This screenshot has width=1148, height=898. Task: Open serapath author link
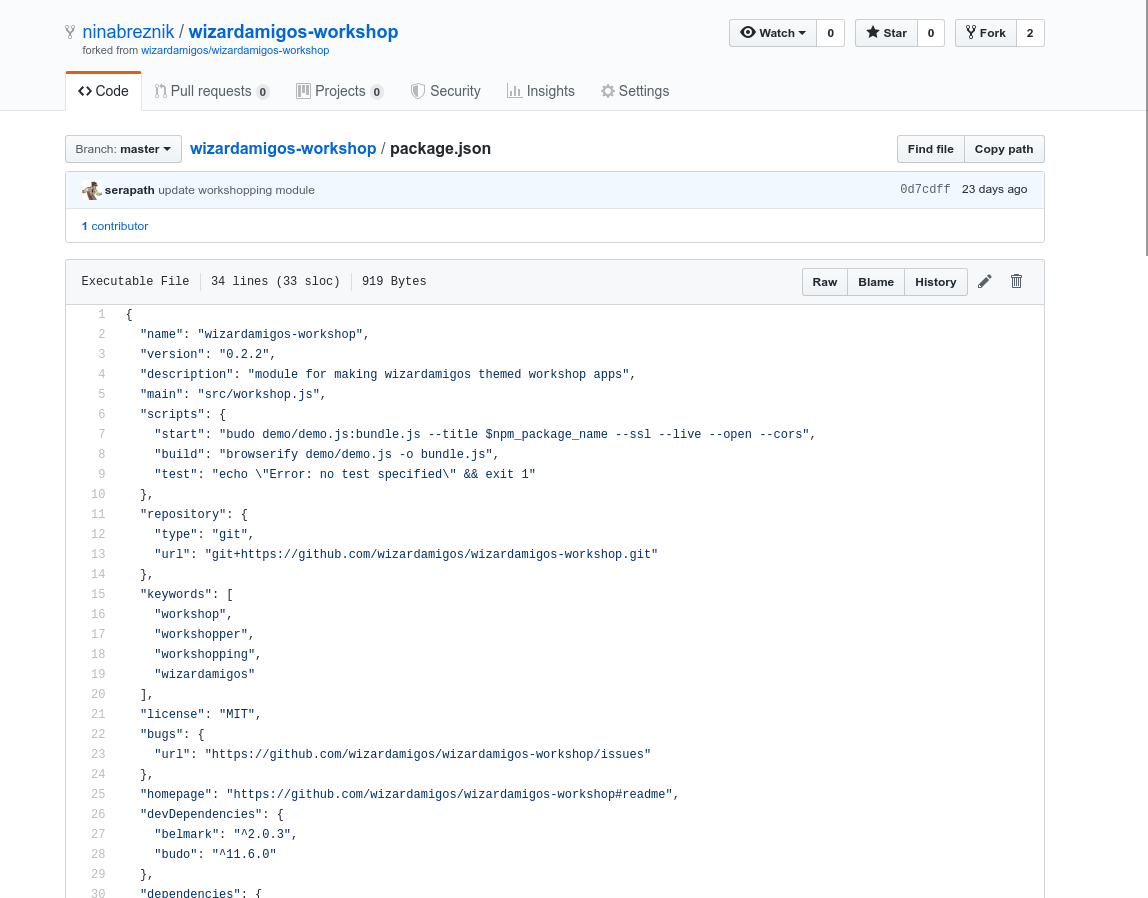pos(130,190)
